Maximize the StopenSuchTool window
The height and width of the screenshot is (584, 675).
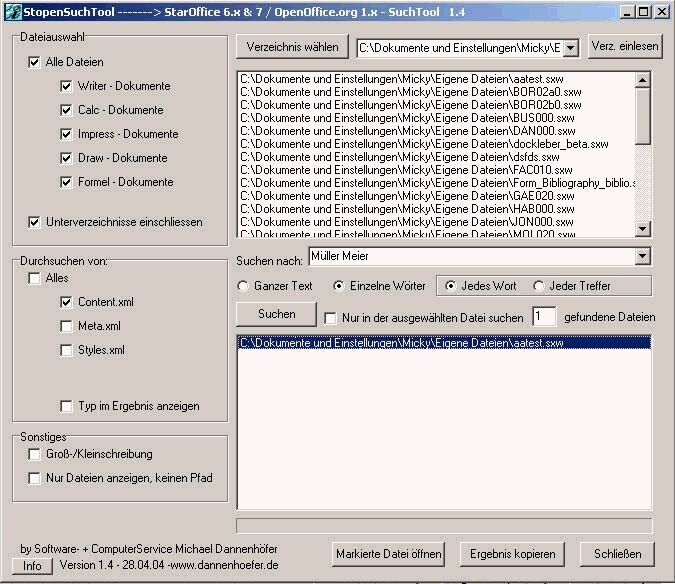point(644,12)
